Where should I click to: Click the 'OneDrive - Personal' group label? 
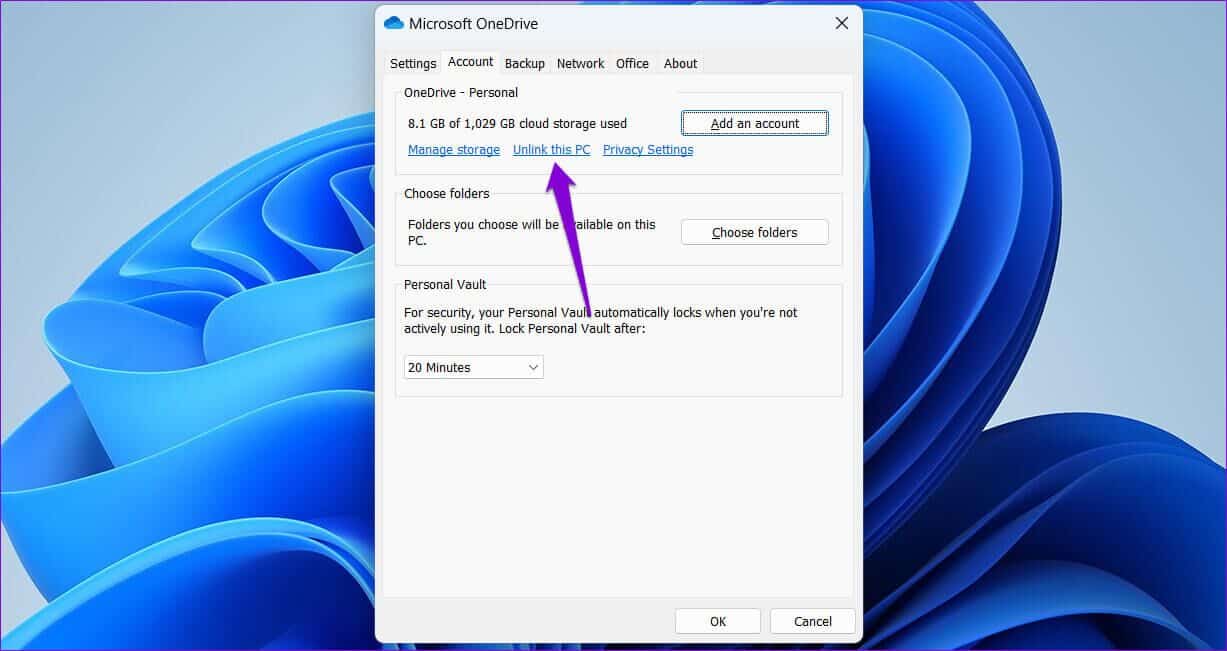[x=461, y=92]
